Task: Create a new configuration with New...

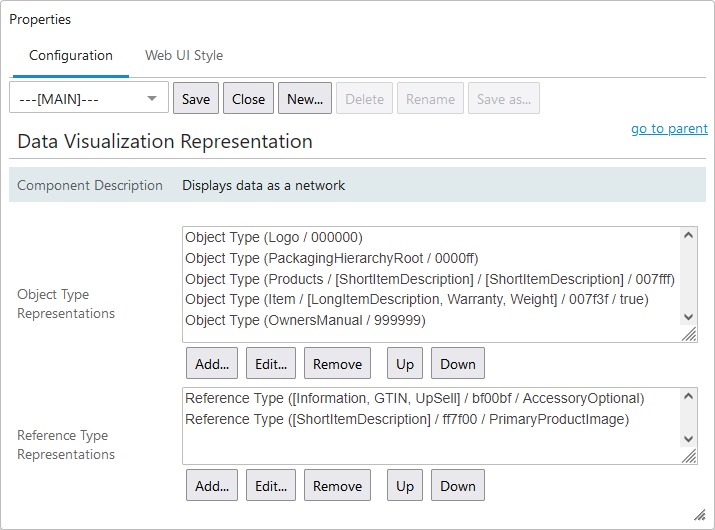Action: point(305,99)
